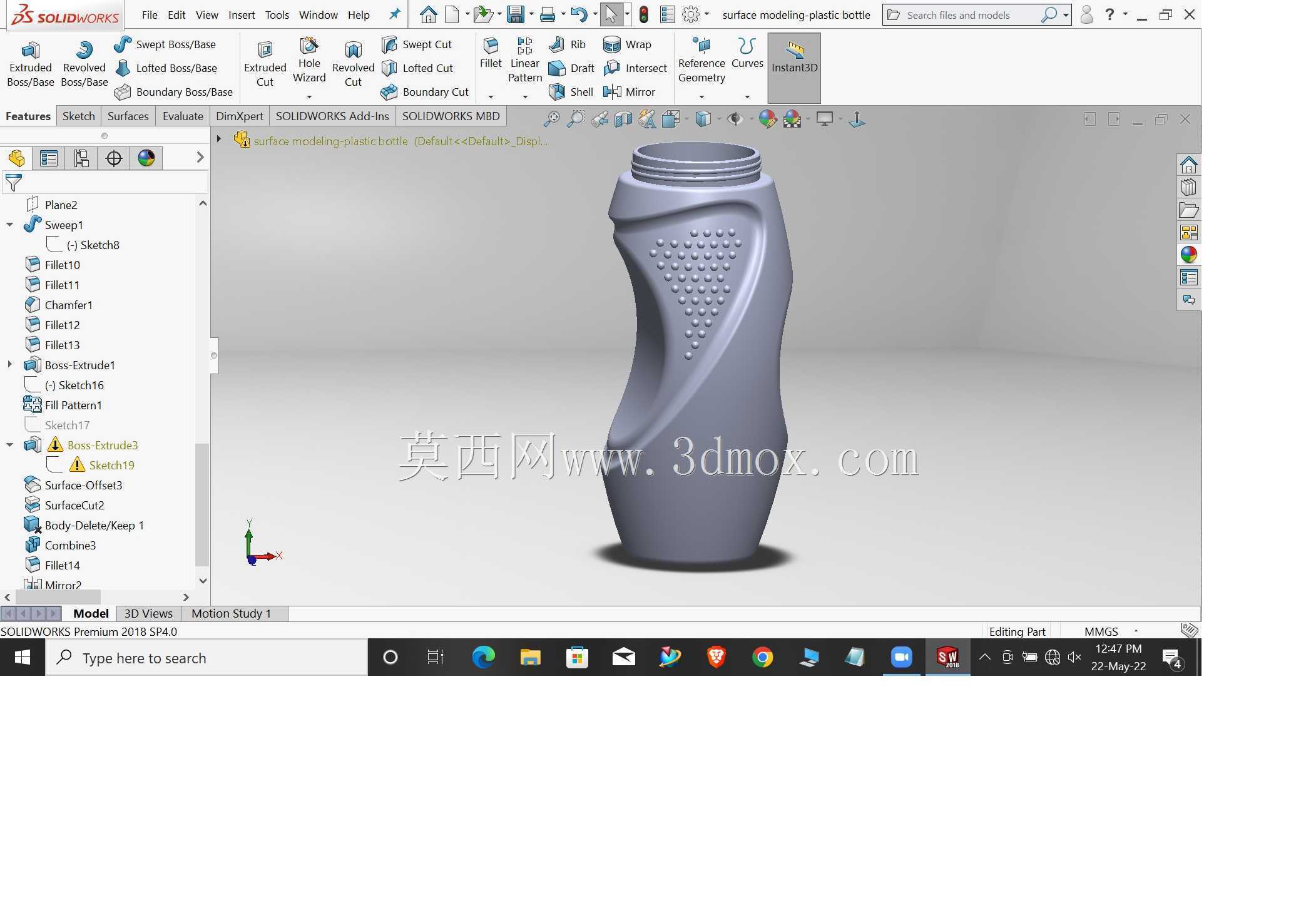Select the Revolved Boss/Base tool
The width and height of the screenshot is (1316, 913).
[84, 64]
